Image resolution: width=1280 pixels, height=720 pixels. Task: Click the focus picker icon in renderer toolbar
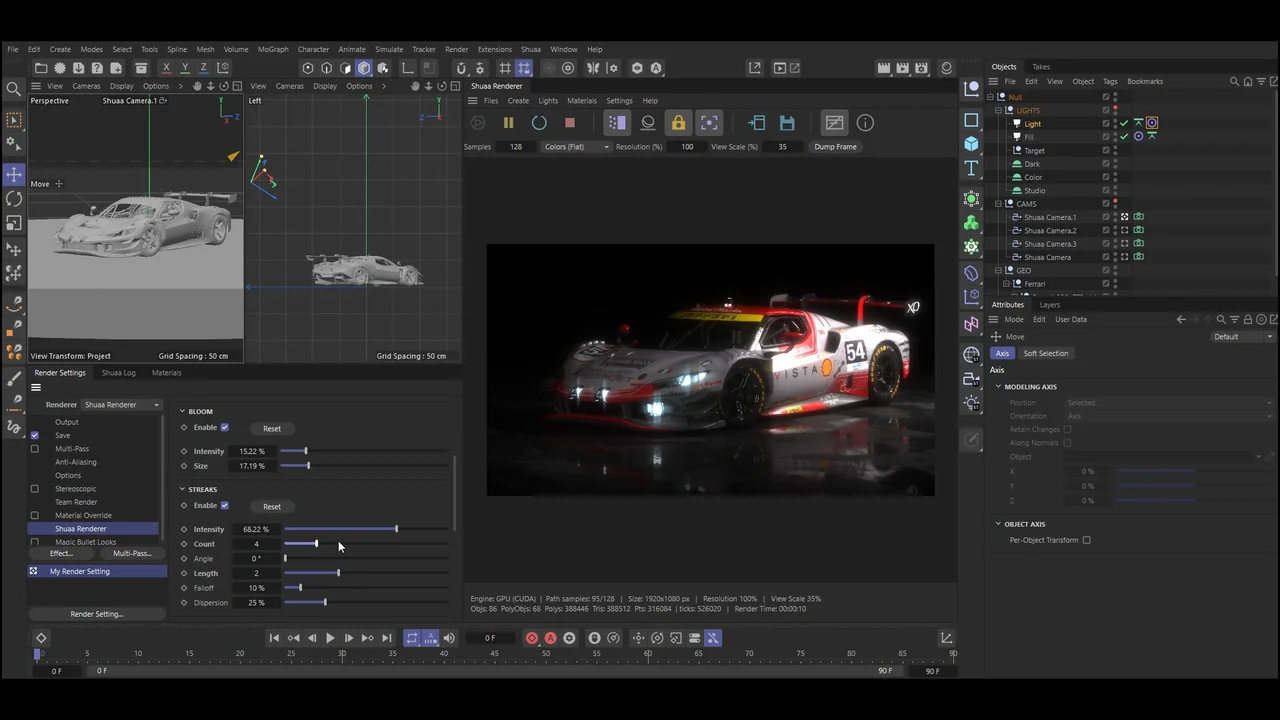[709, 123]
